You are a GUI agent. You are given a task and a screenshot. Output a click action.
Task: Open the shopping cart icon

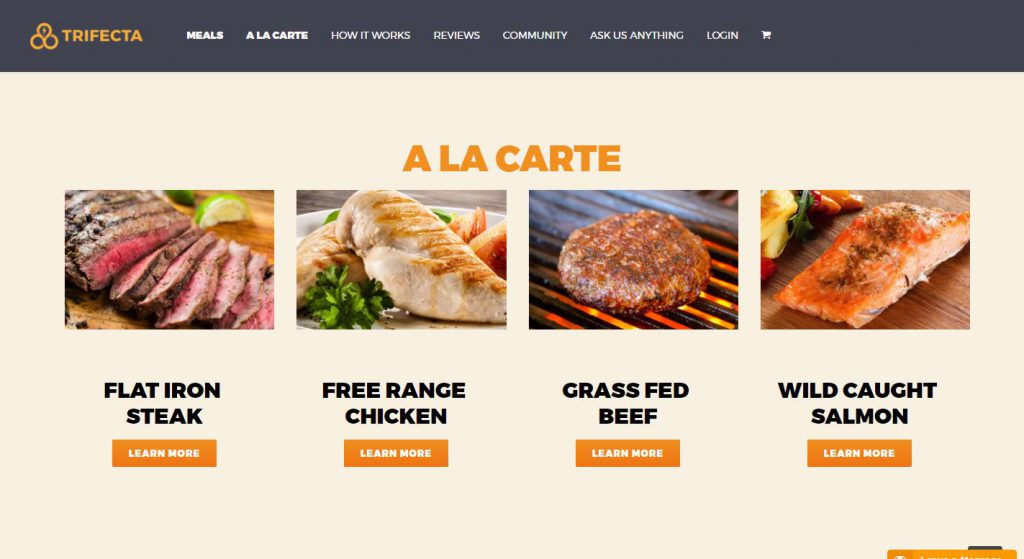(766, 35)
